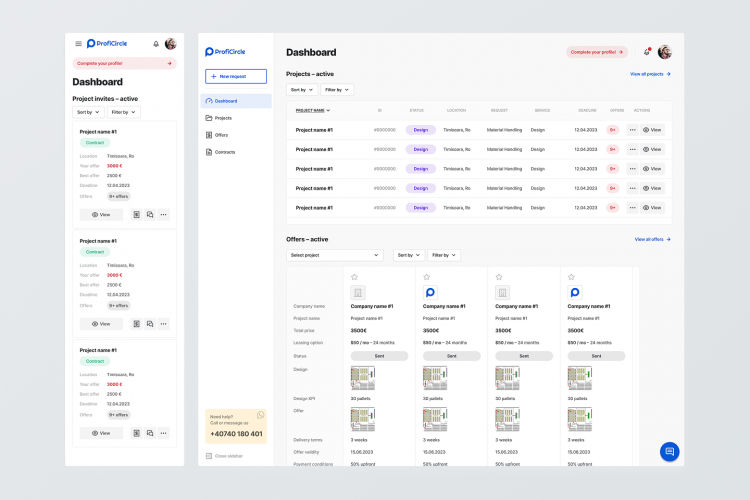750x500 pixels.
Task: Click the document icon on first mobile project card
Action: point(136,214)
